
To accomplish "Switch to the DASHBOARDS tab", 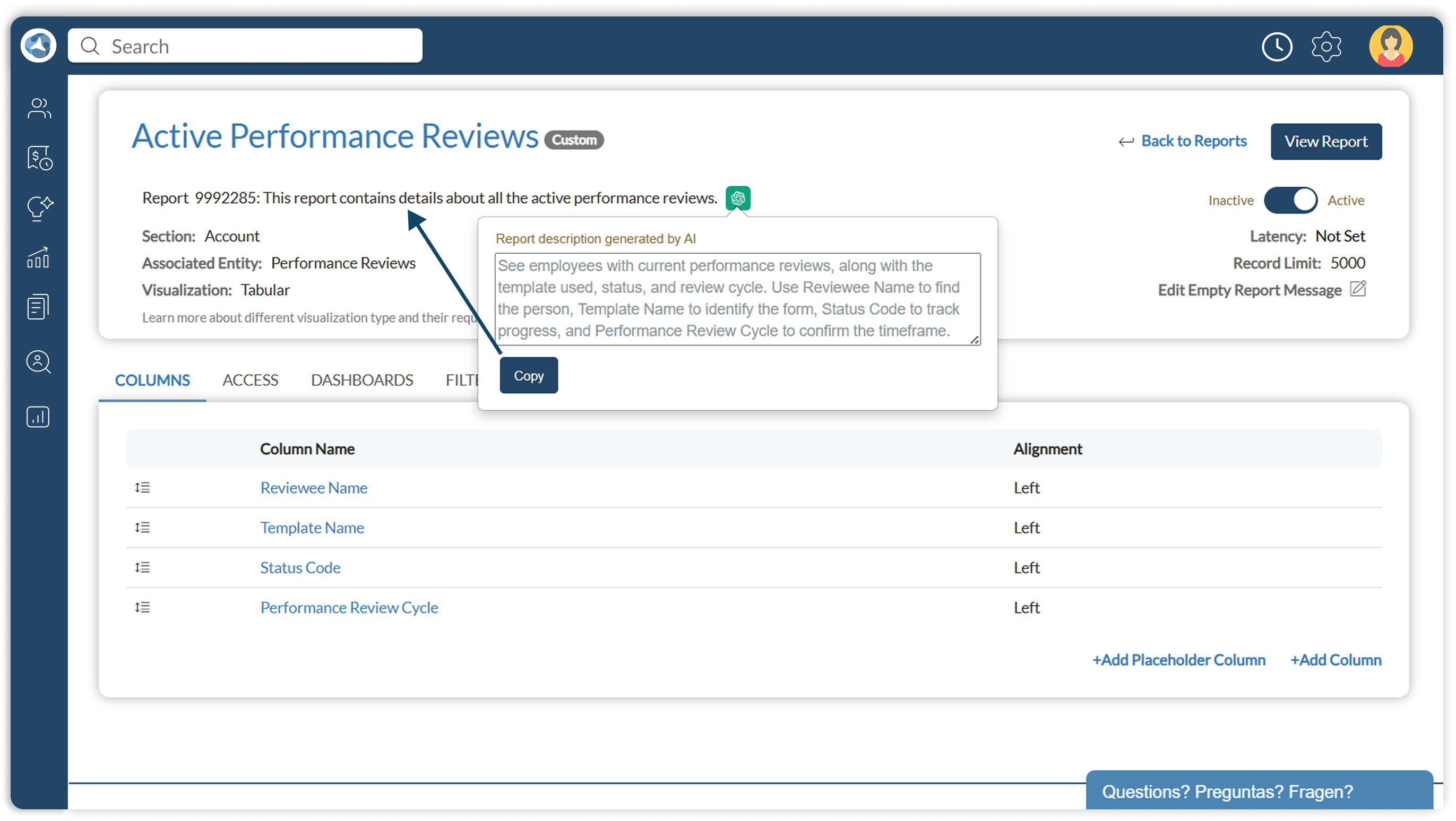I will click(361, 381).
